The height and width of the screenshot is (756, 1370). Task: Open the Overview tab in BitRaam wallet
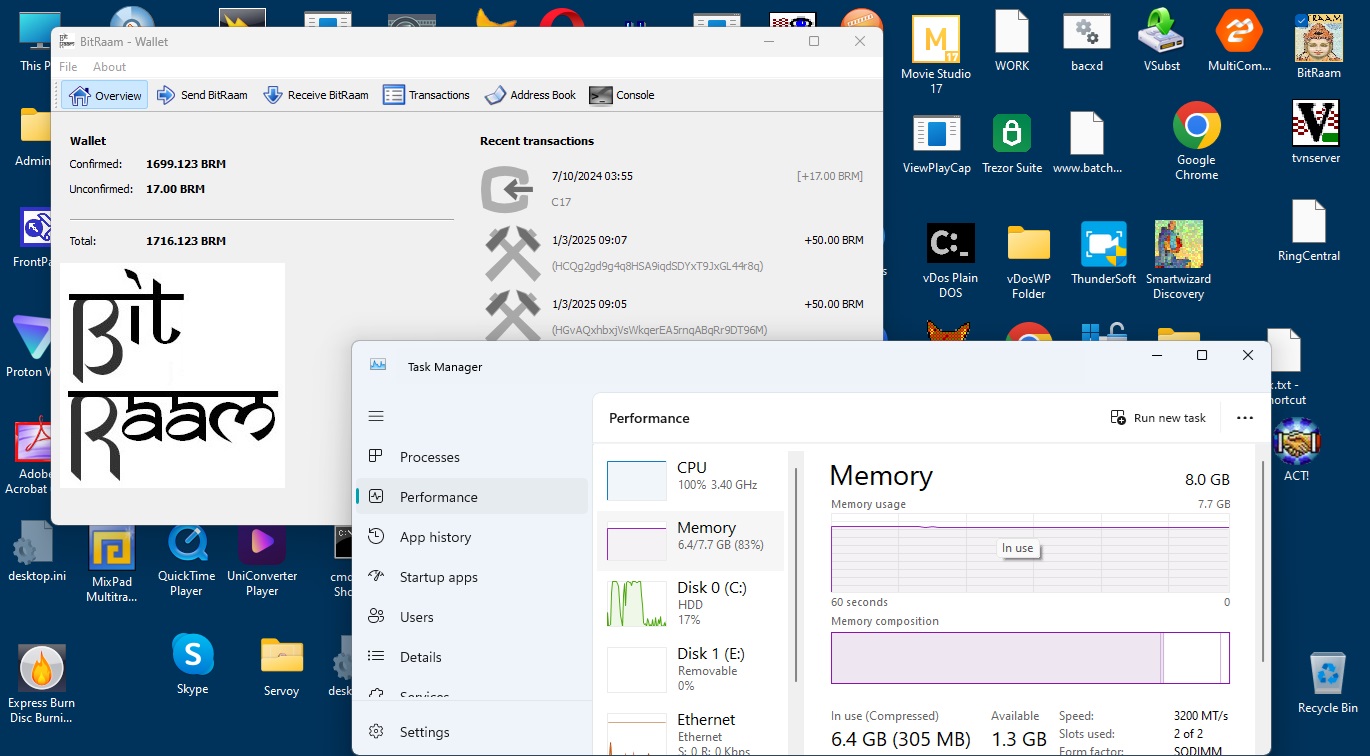coord(105,95)
